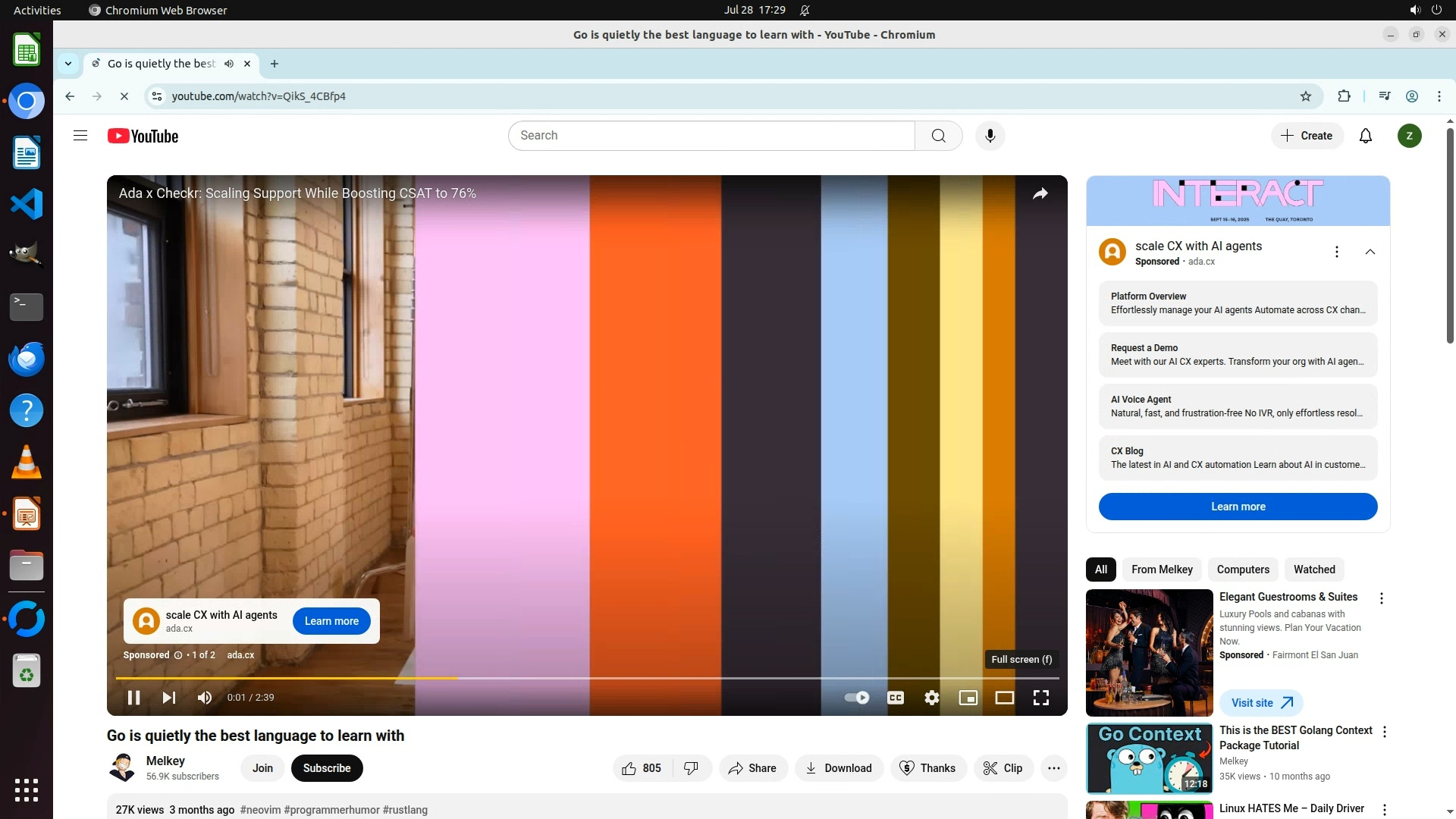The image size is (1456, 819).
Task: Switch to theater mode
Action: click(1005, 698)
